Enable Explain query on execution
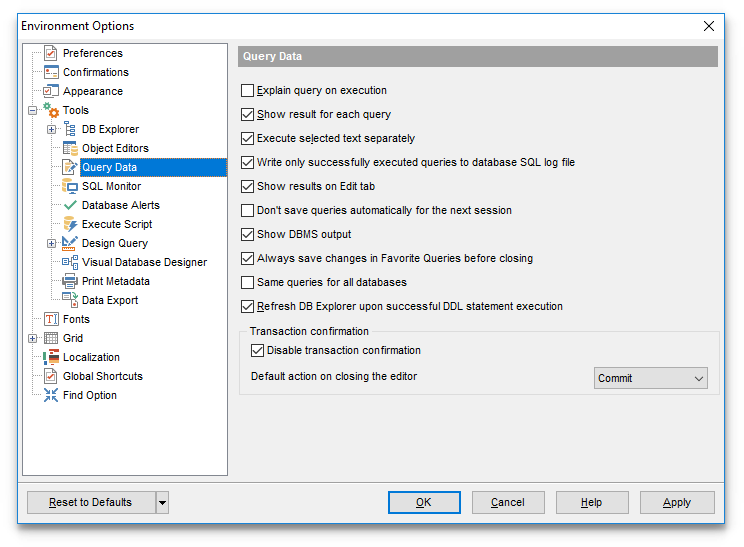 click(x=247, y=90)
